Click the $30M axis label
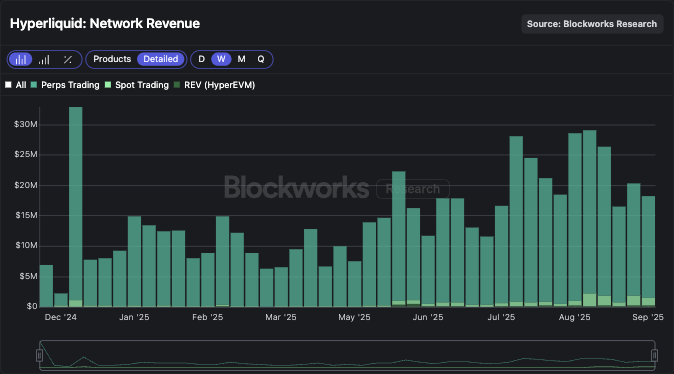The image size is (674, 374). point(25,124)
